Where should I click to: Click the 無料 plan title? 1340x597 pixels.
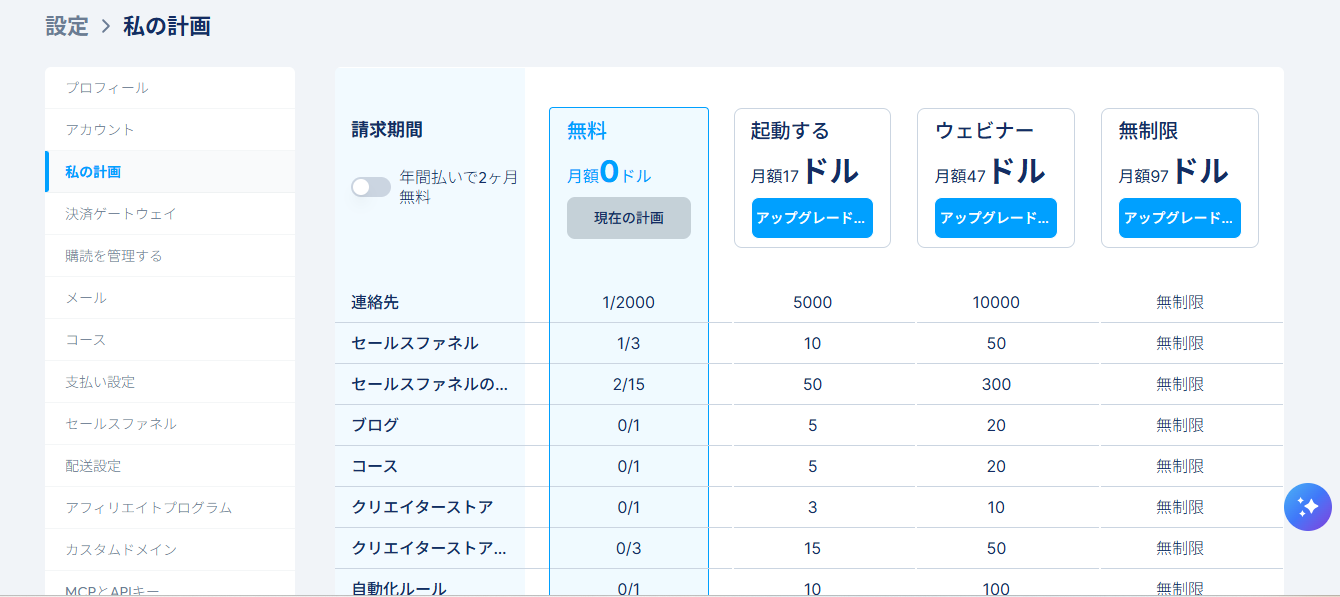tap(587, 131)
